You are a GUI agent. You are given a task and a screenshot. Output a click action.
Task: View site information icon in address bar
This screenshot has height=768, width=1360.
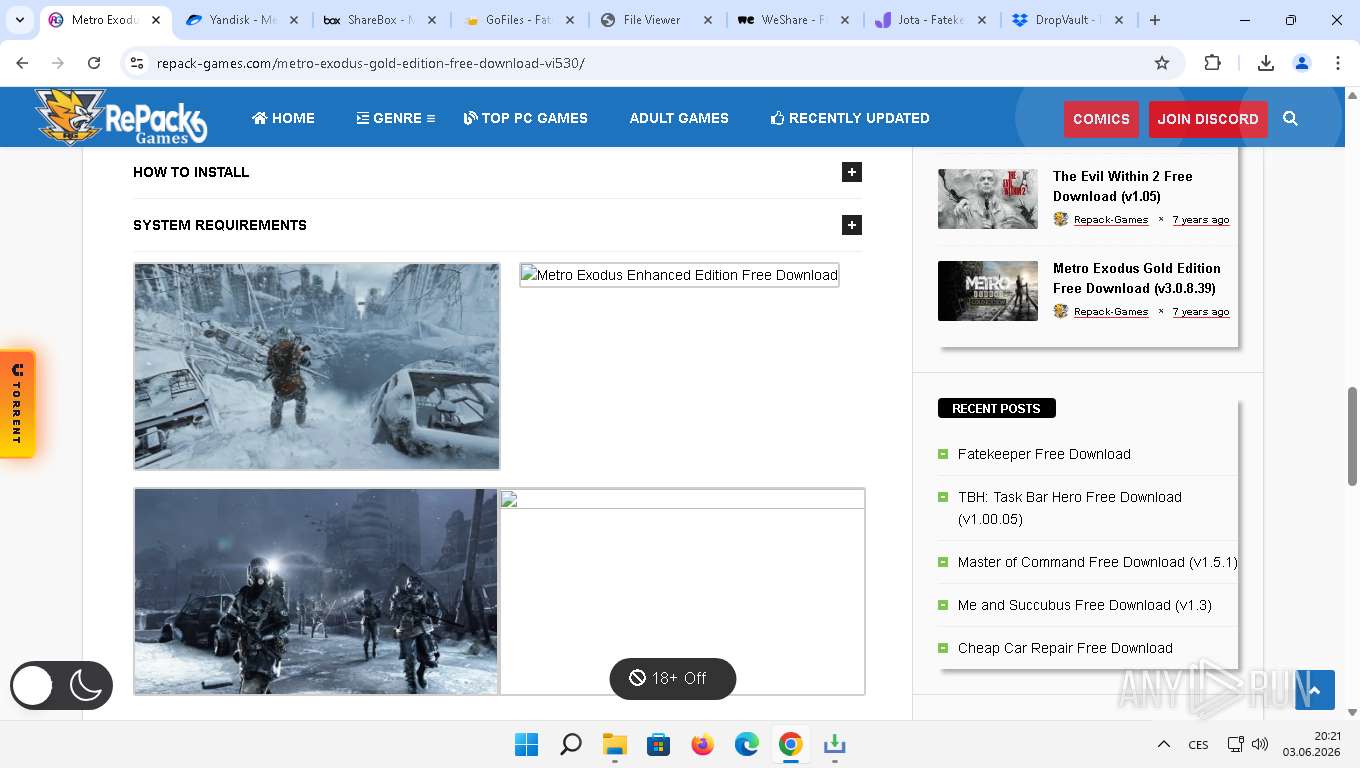click(138, 63)
